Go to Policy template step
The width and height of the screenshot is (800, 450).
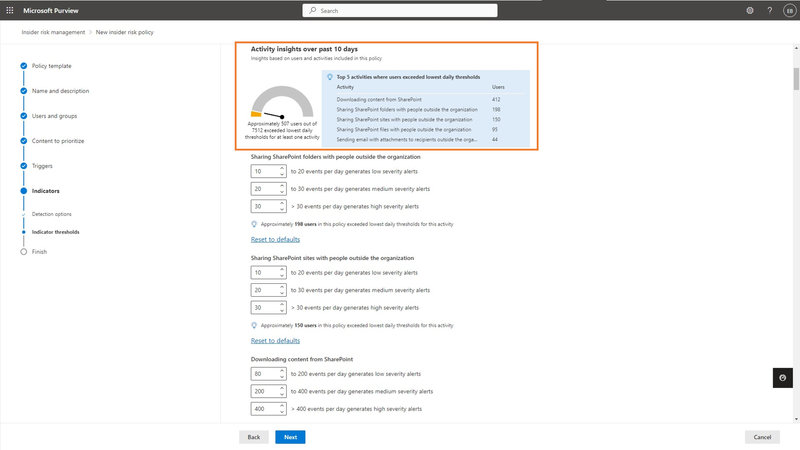52,66
